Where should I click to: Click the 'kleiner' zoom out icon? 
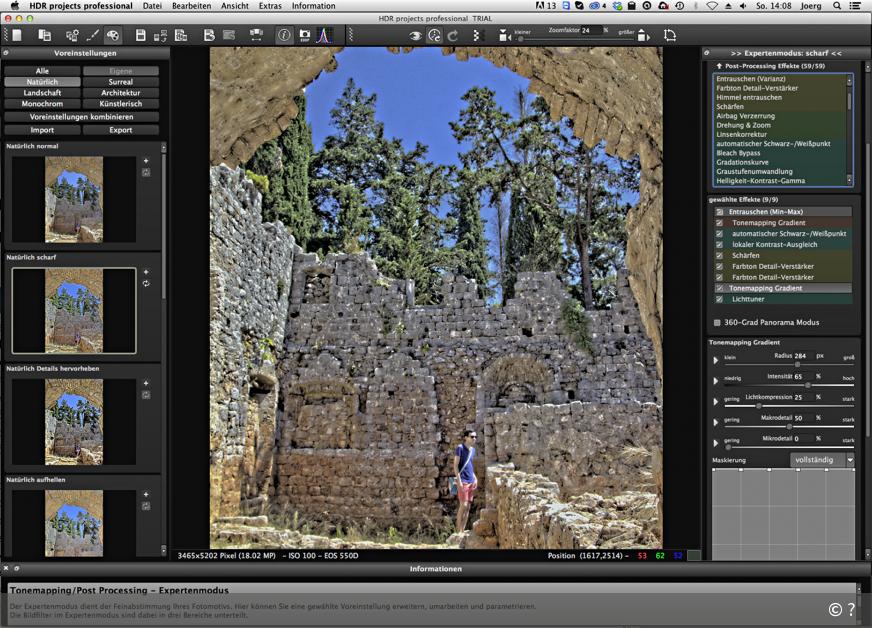[504, 36]
